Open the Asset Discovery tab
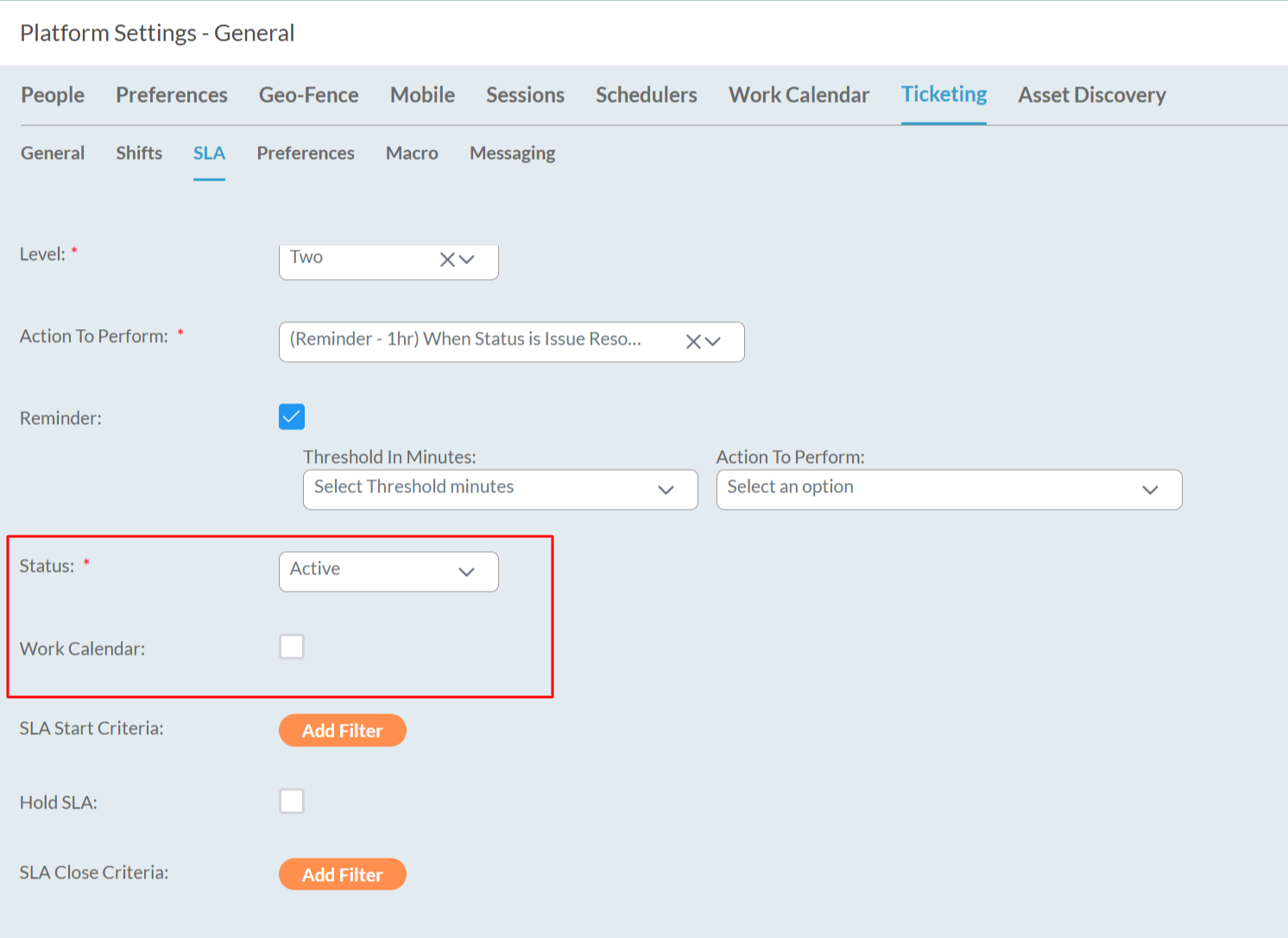This screenshot has height=938, width=1288. click(x=1092, y=95)
